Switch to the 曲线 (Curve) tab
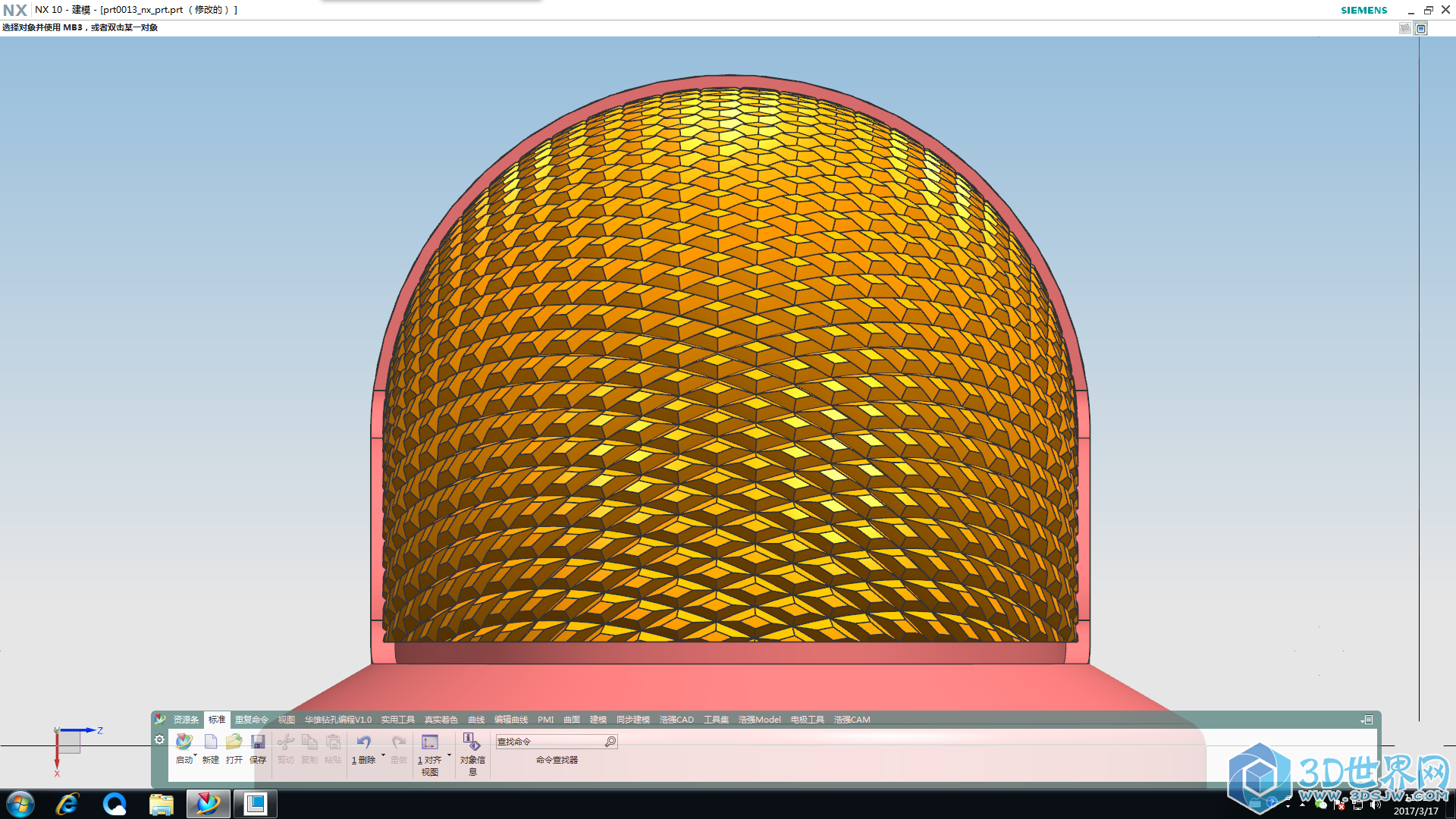 [476, 720]
